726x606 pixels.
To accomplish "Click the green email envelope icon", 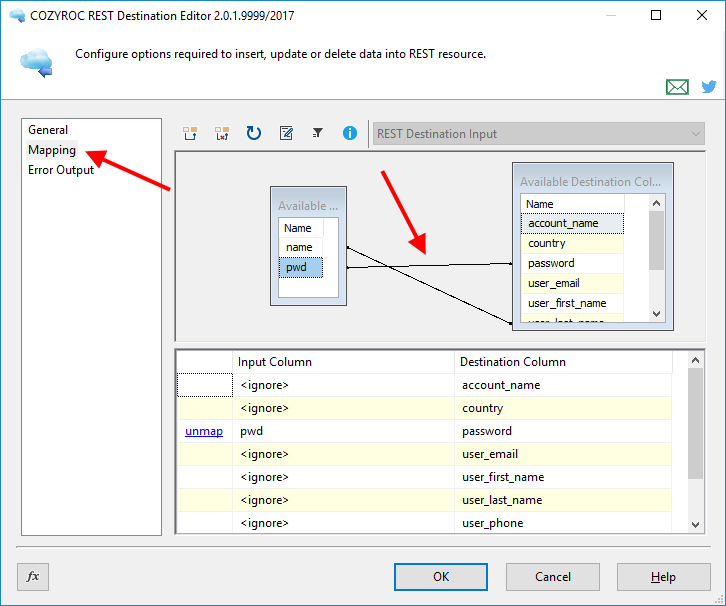I will [x=677, y=87].
